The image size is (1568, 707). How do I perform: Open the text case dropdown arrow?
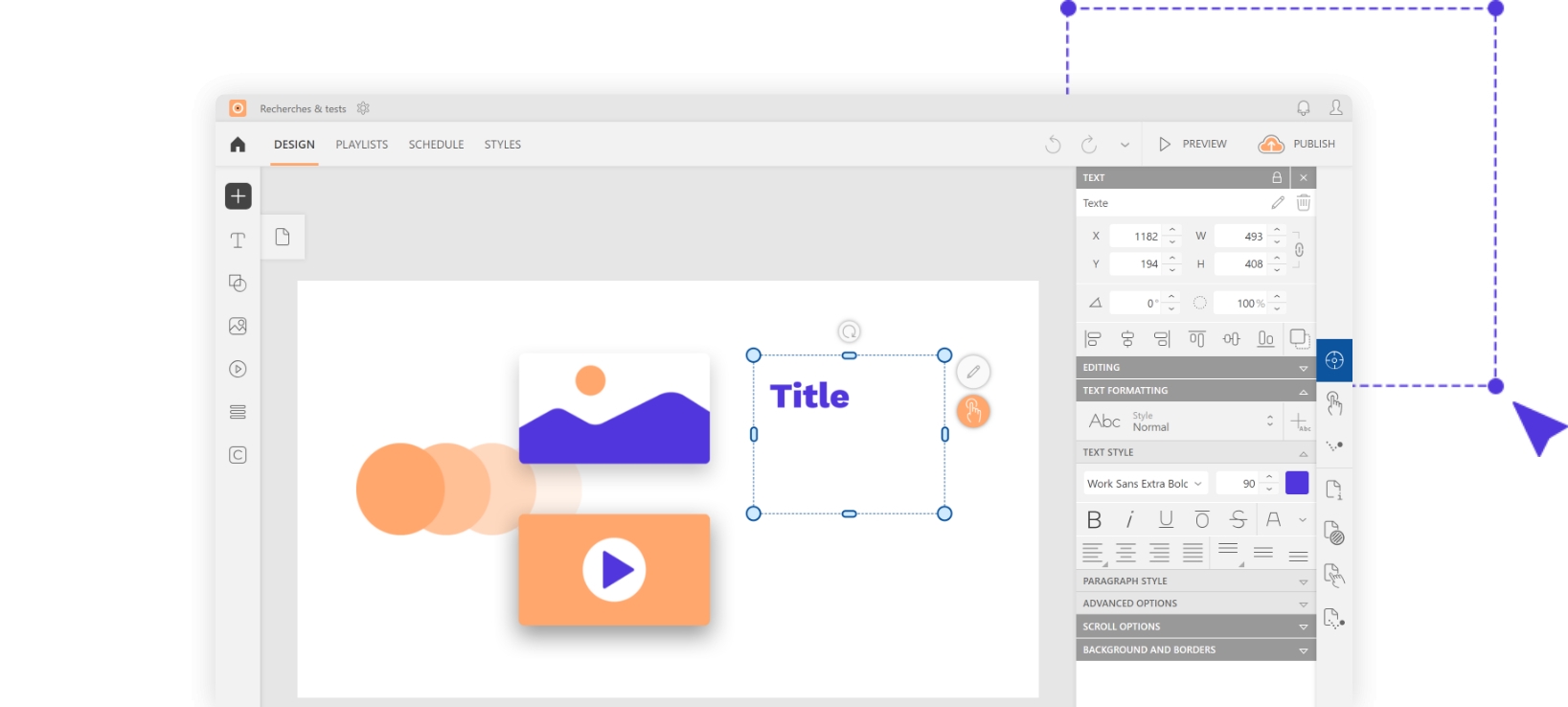tap(1303, 520)
